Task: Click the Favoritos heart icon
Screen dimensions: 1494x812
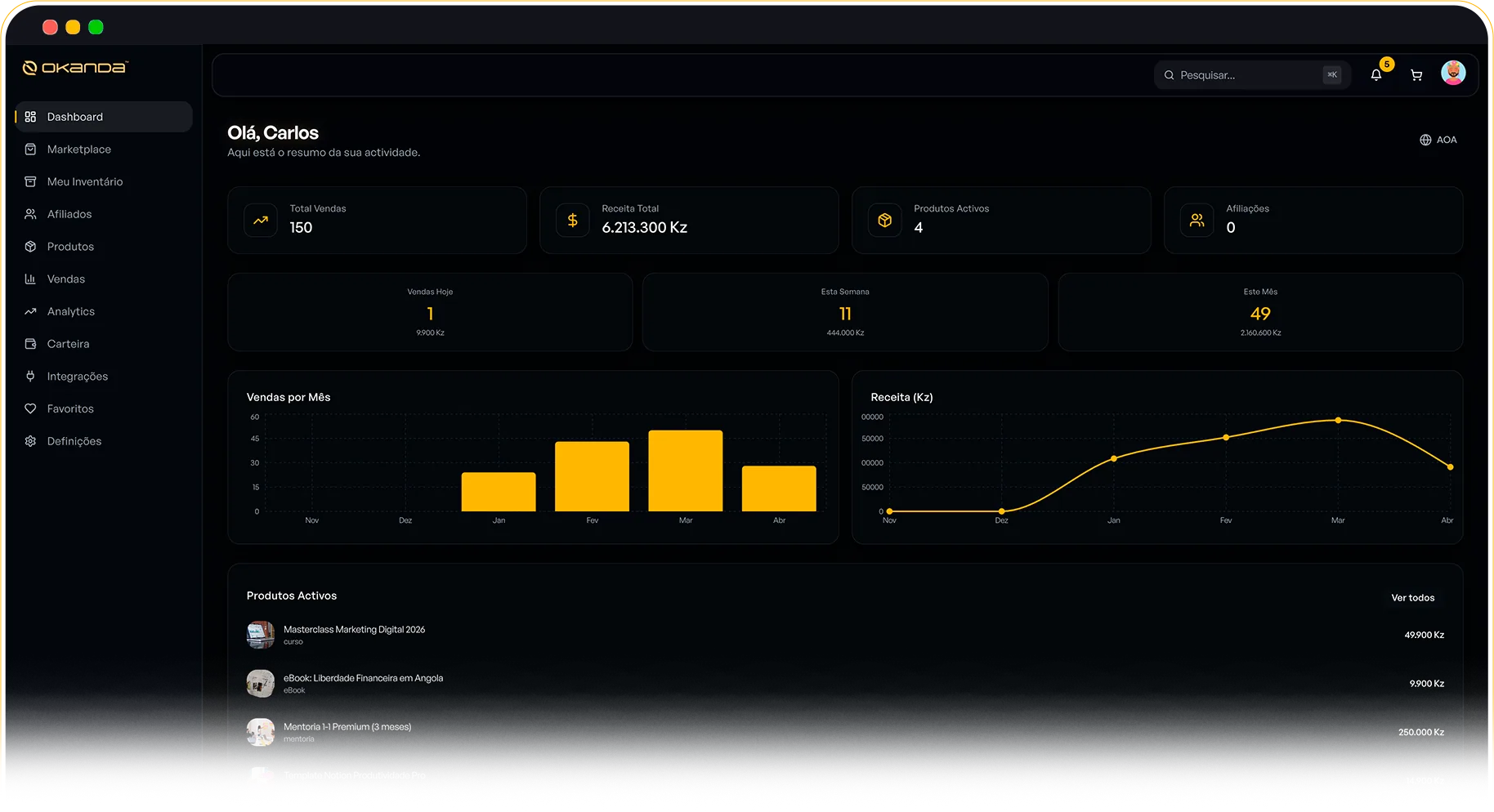Action: (30, 408)
